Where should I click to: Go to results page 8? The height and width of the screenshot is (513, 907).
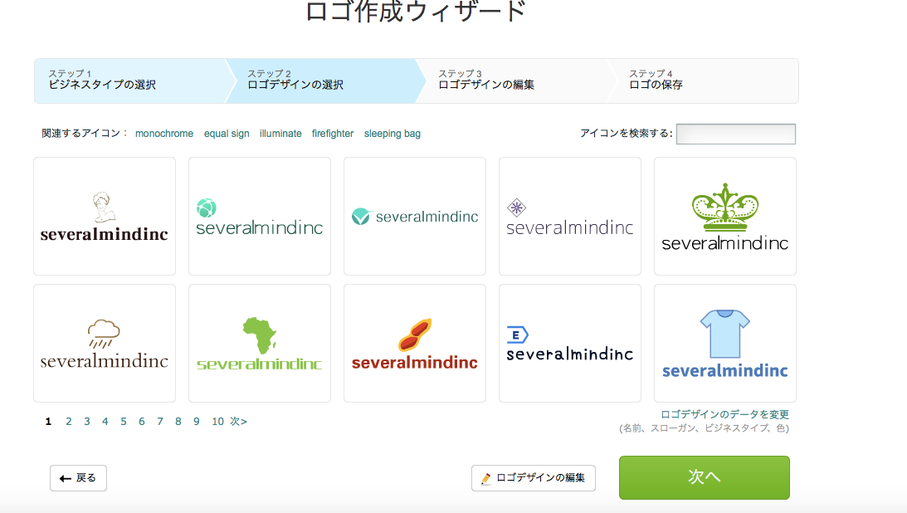178,422
